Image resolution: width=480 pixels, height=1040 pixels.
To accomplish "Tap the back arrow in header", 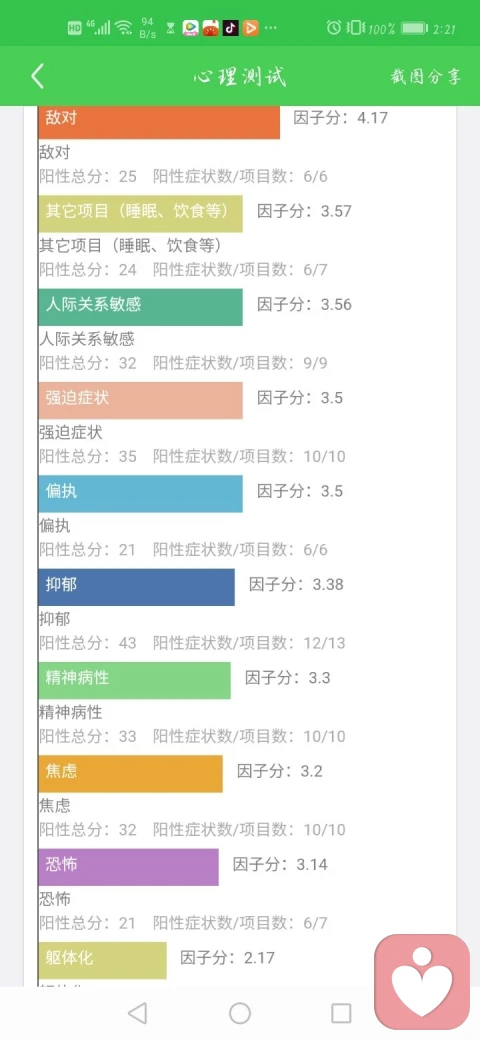I will (x=37, y=76).
